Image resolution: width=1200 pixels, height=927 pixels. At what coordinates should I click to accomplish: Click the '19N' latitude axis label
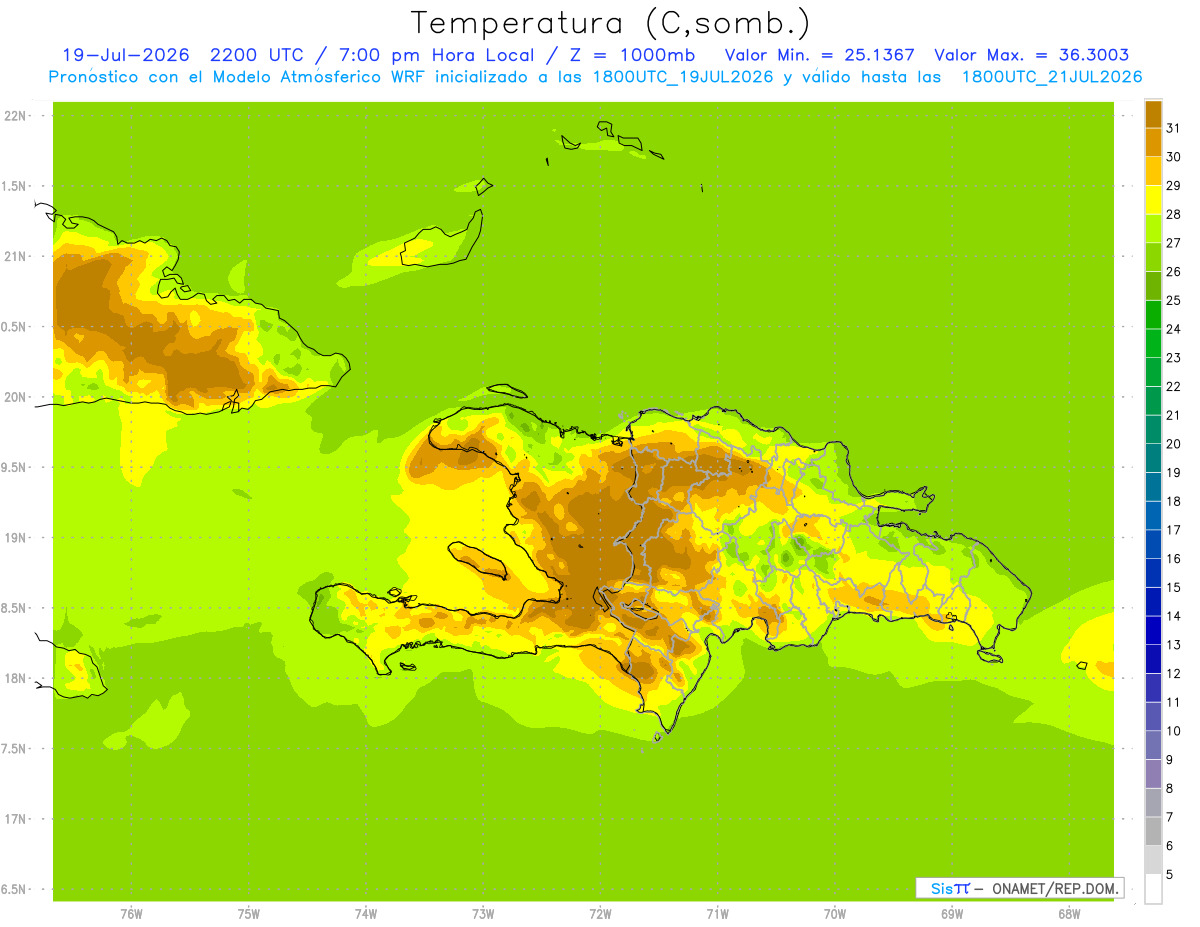pos(14,538)
